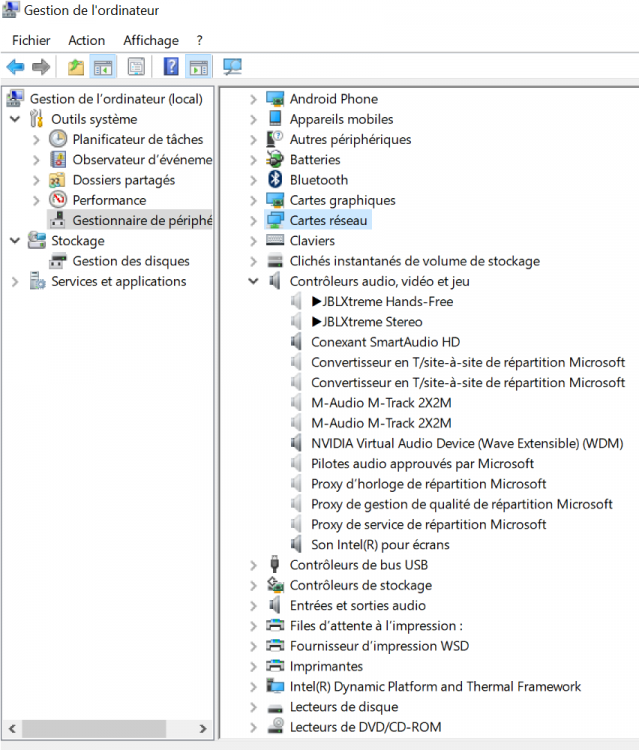Viewport: 639px width, 750px height.
Task: Click the Bluetooth device category icon
Action: pos(275,180)
